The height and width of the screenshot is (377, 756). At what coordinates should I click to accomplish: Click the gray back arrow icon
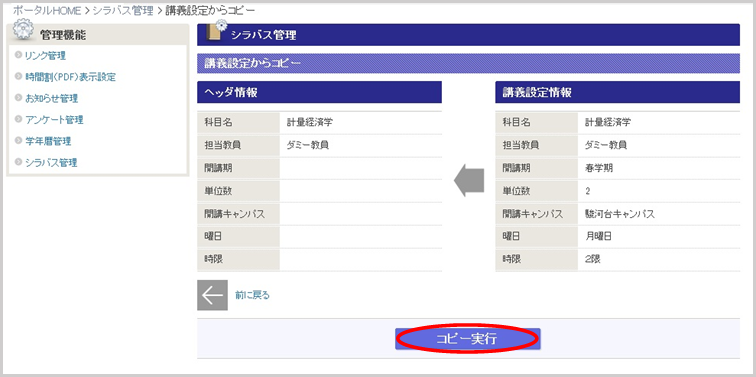(212, 295)
